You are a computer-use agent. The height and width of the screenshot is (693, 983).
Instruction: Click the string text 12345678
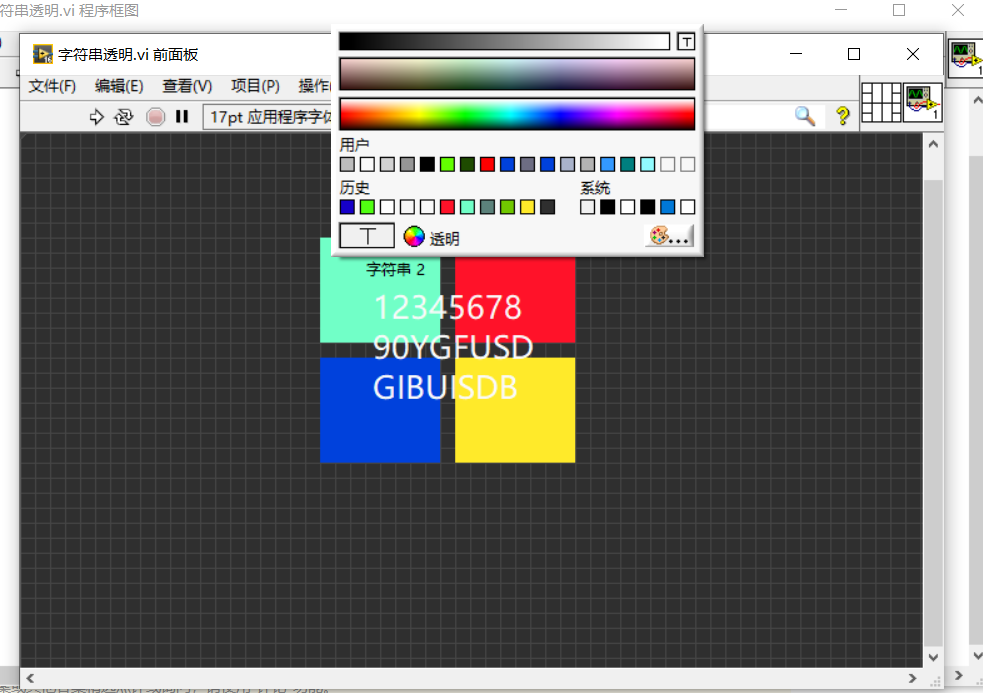[x=448, y=307]
